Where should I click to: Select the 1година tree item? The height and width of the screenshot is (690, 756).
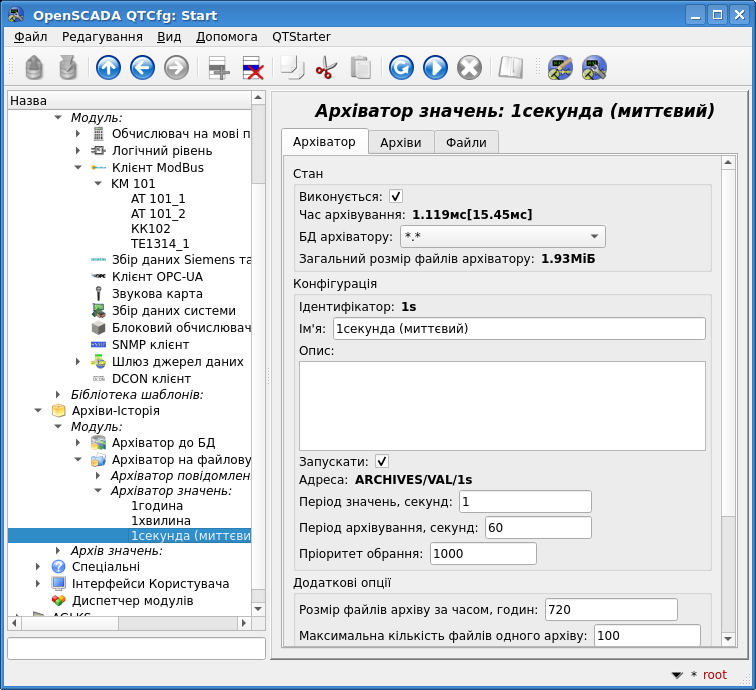tap(157, 506)
